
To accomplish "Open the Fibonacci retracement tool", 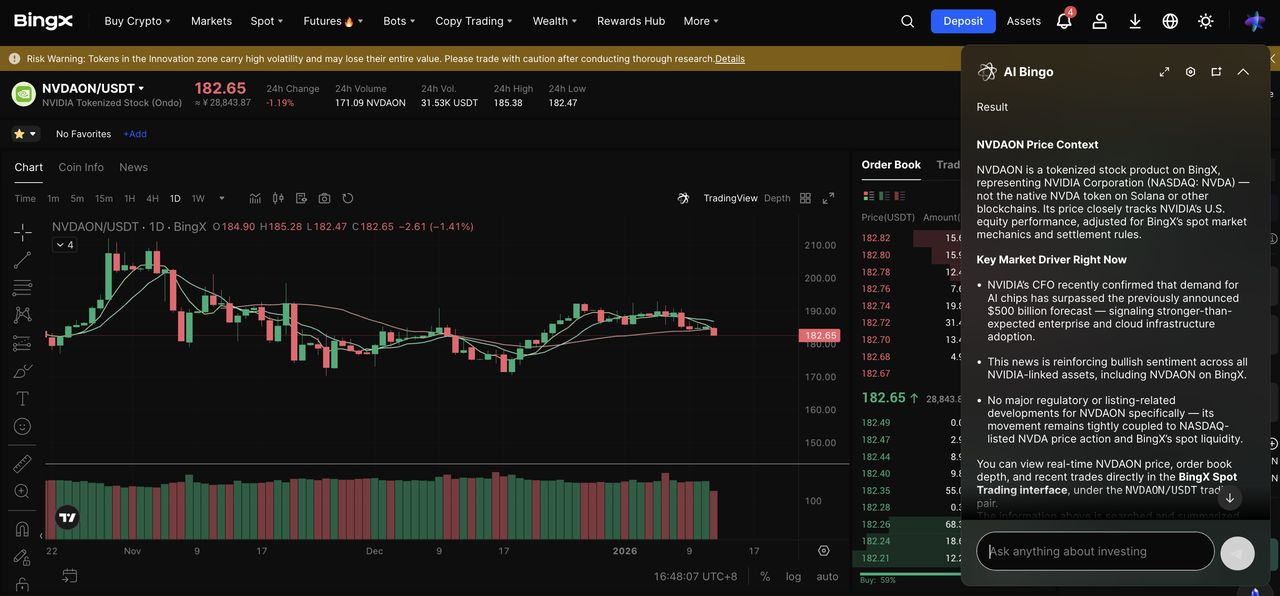I will [x=22, y=288].
